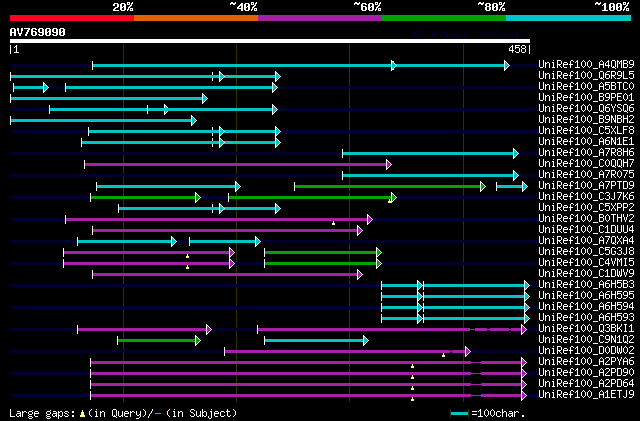
Task: Click yellow gap marker under UniRef100_B0THV2 bar
Action: [333, 223]
